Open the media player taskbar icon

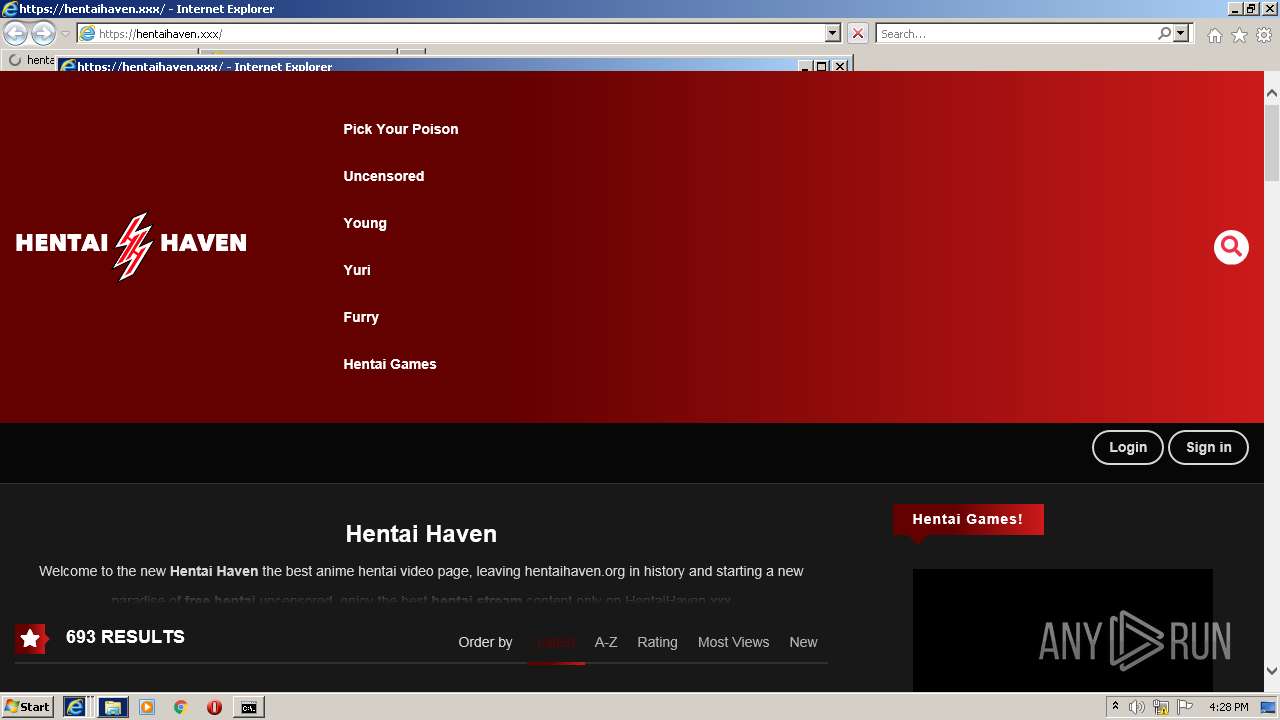click(x=147, y=707)
